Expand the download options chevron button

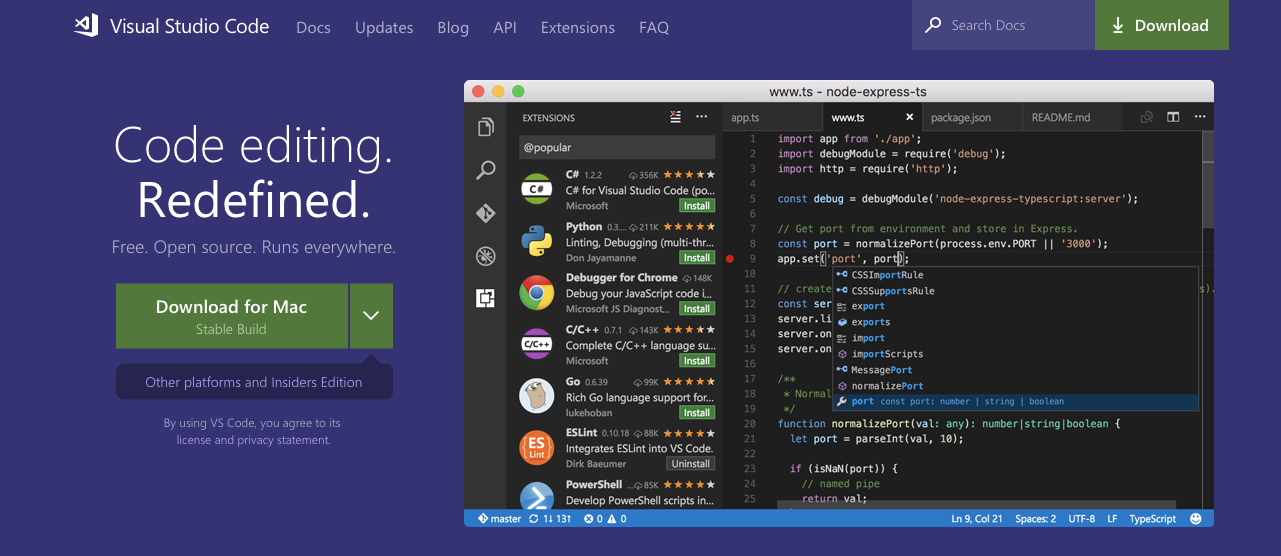(x=371, y=316)
